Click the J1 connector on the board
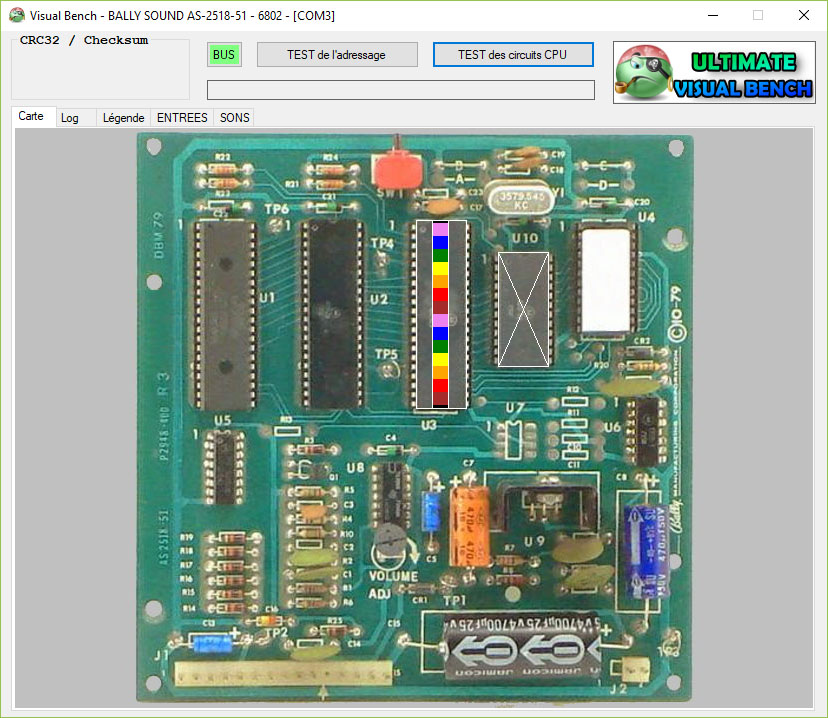828x718 pixels. coord(283,673)
